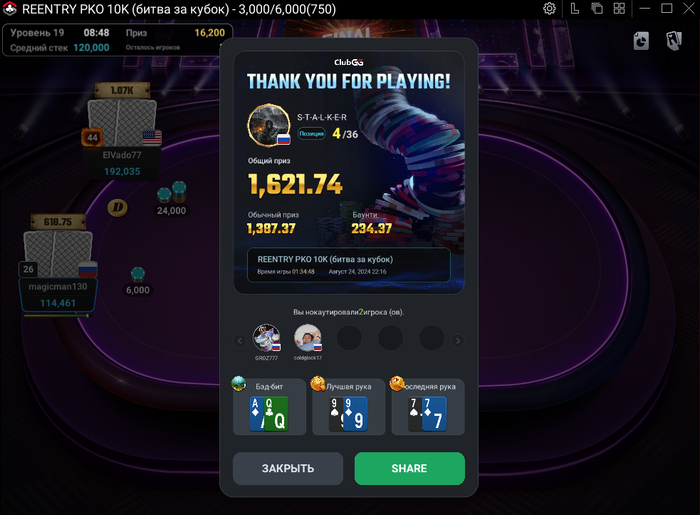Click magicman130 time bank progress bar
The width and height of the screenshot is (700, 515).
[x=57, y=316]
